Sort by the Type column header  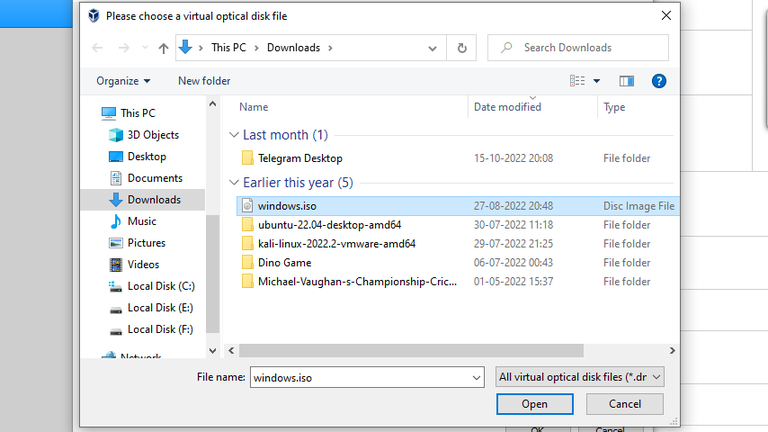614,107
